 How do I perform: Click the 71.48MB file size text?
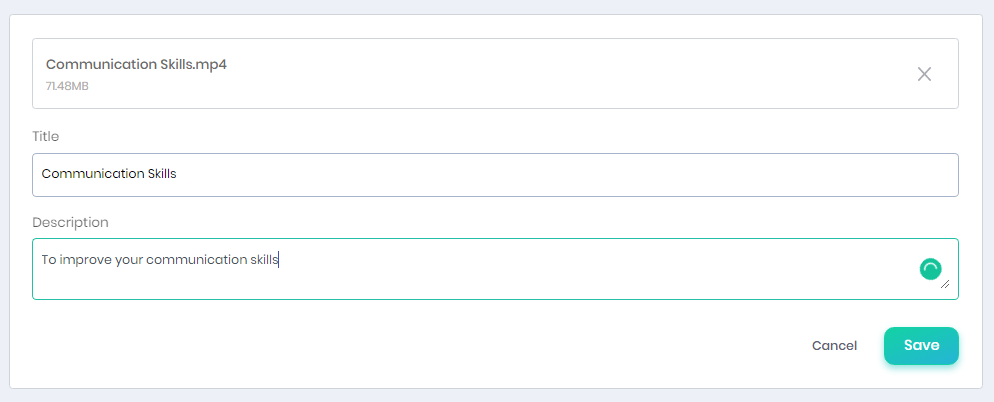click(67, 86)
